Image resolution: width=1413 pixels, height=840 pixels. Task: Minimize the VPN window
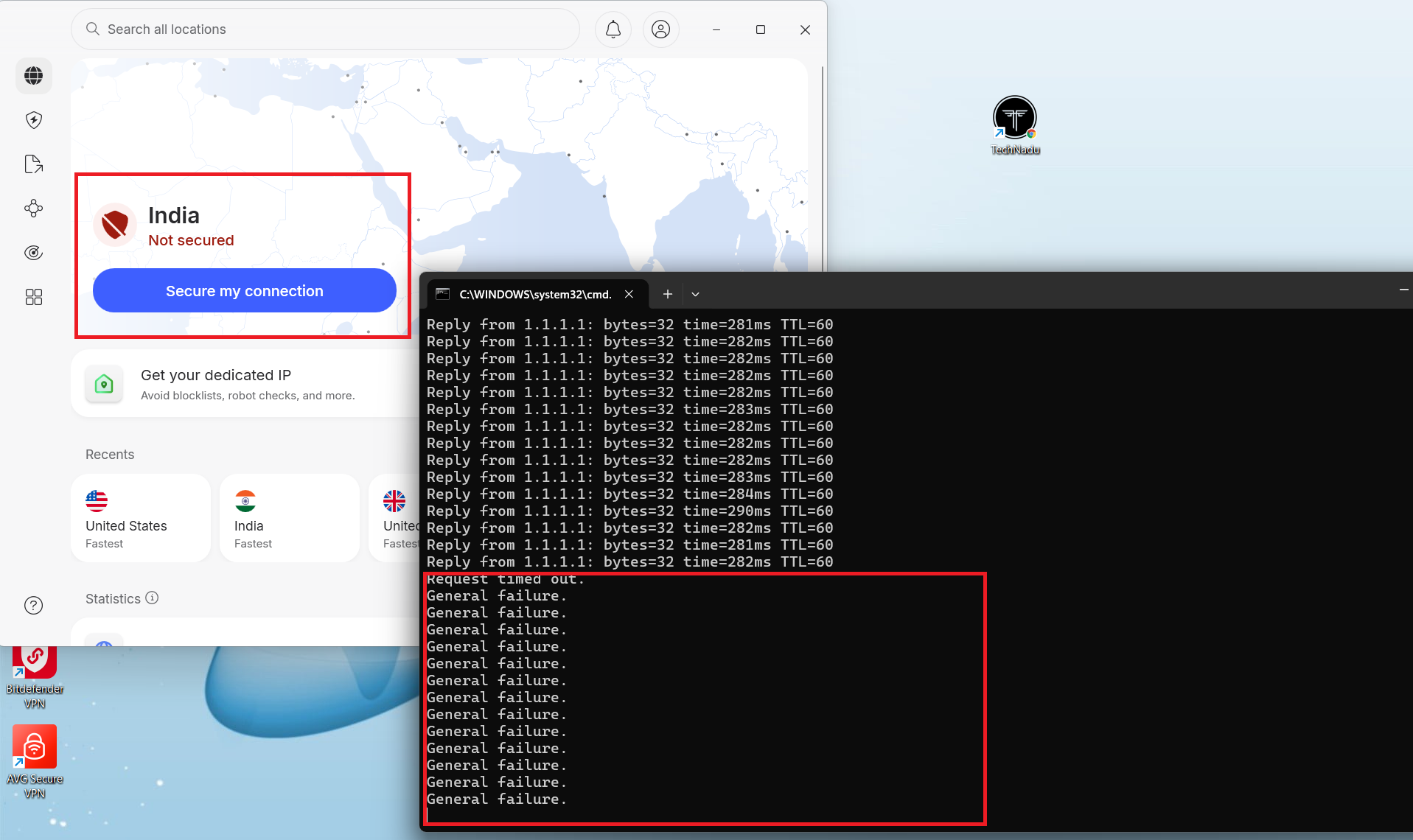click(x=716, y=29)
